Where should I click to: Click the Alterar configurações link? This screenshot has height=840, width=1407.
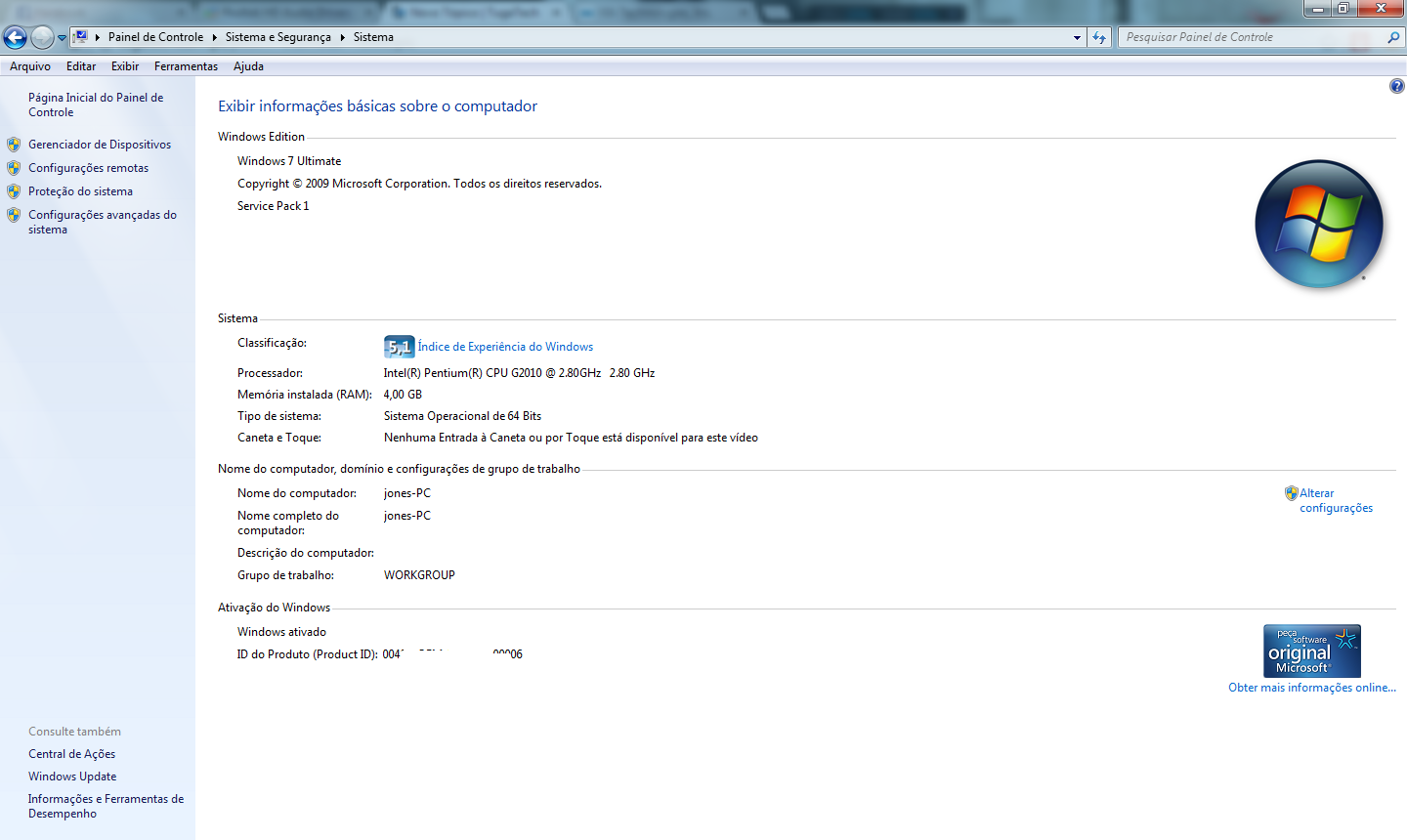point(1336,500)
